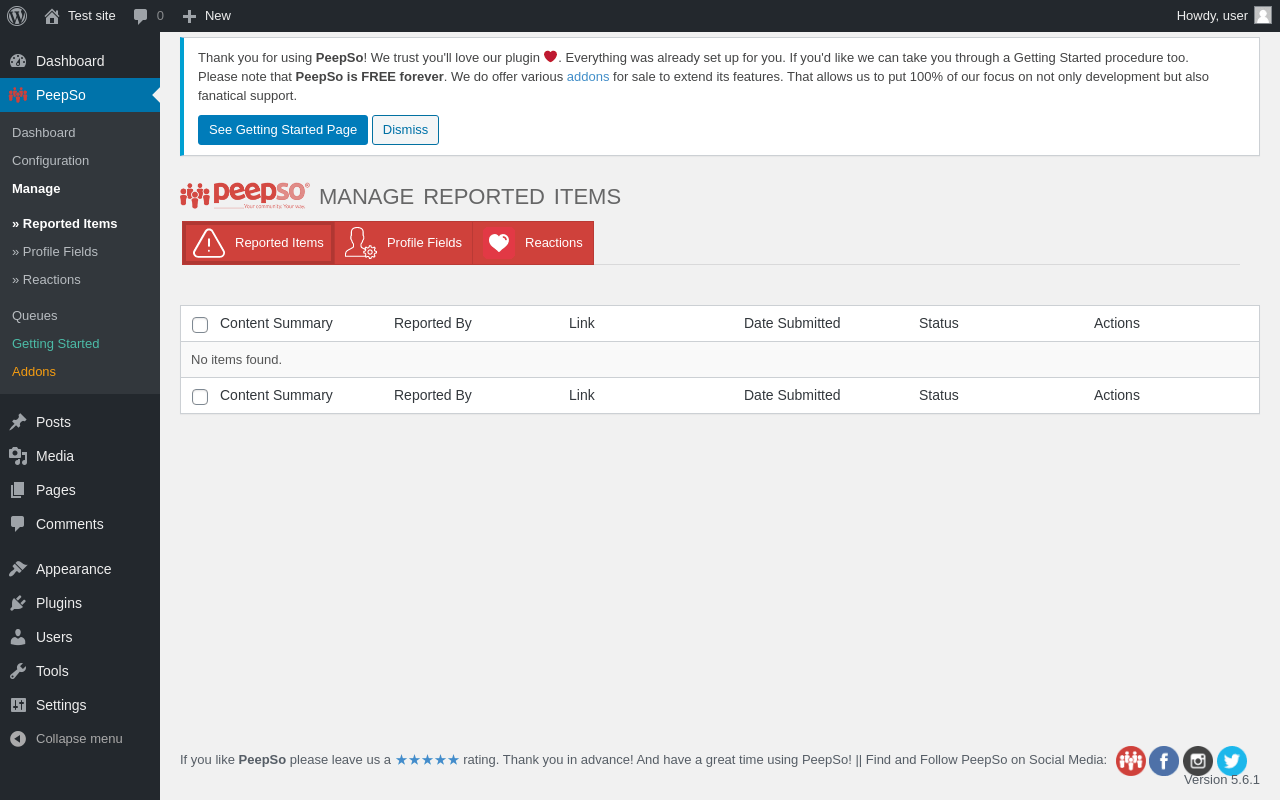Open the Manage submenu link
This screenshot has height=800, width=1280.
[x=36, y=189]
